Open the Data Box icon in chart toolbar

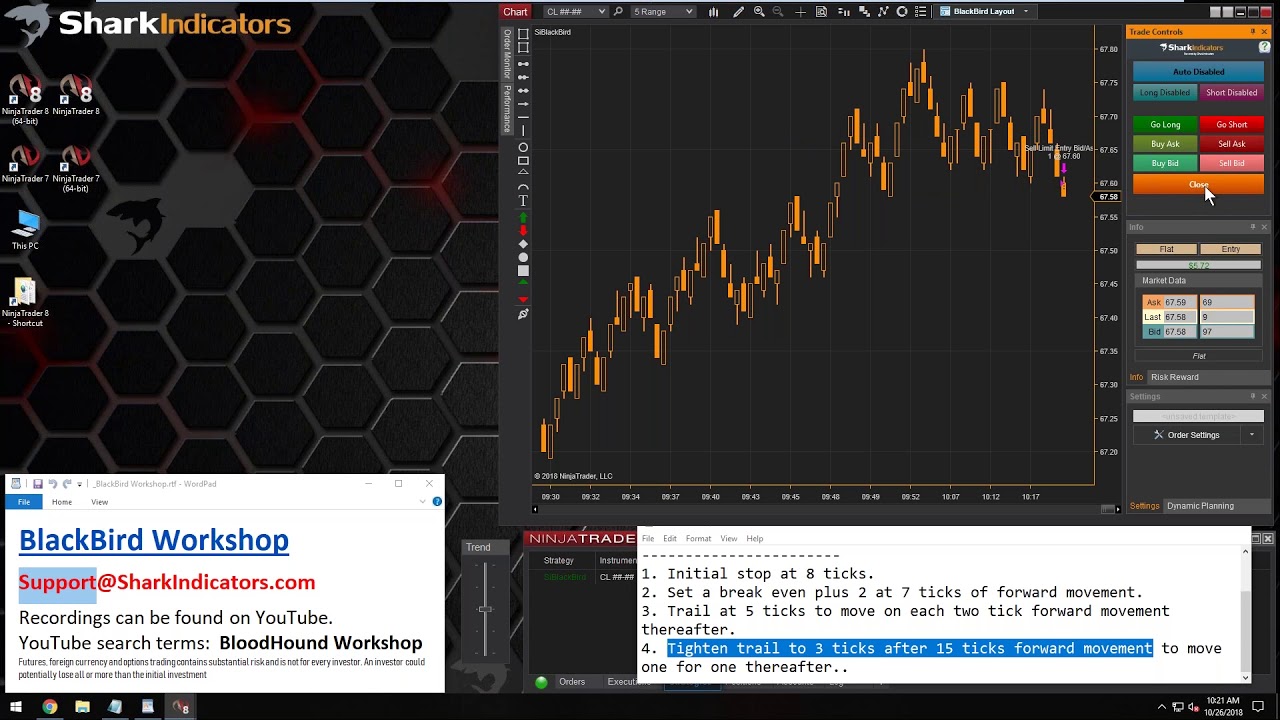[x=821, y=12]
